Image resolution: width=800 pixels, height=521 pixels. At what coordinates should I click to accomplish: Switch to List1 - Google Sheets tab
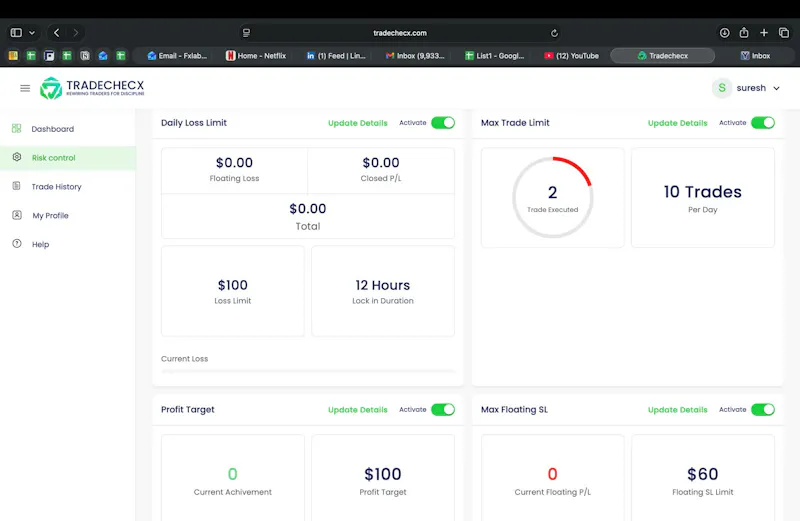pyautogui.click(x=494, y=56)
